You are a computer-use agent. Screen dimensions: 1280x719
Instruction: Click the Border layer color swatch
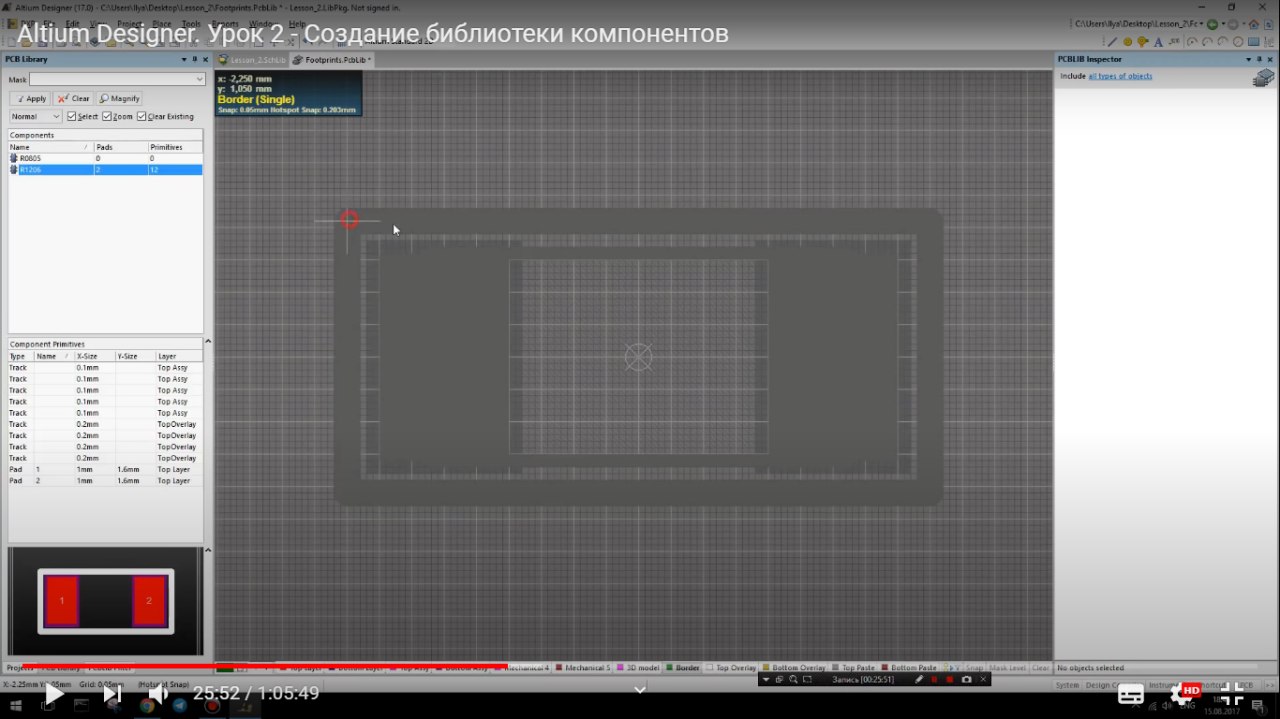pos(671,667)
